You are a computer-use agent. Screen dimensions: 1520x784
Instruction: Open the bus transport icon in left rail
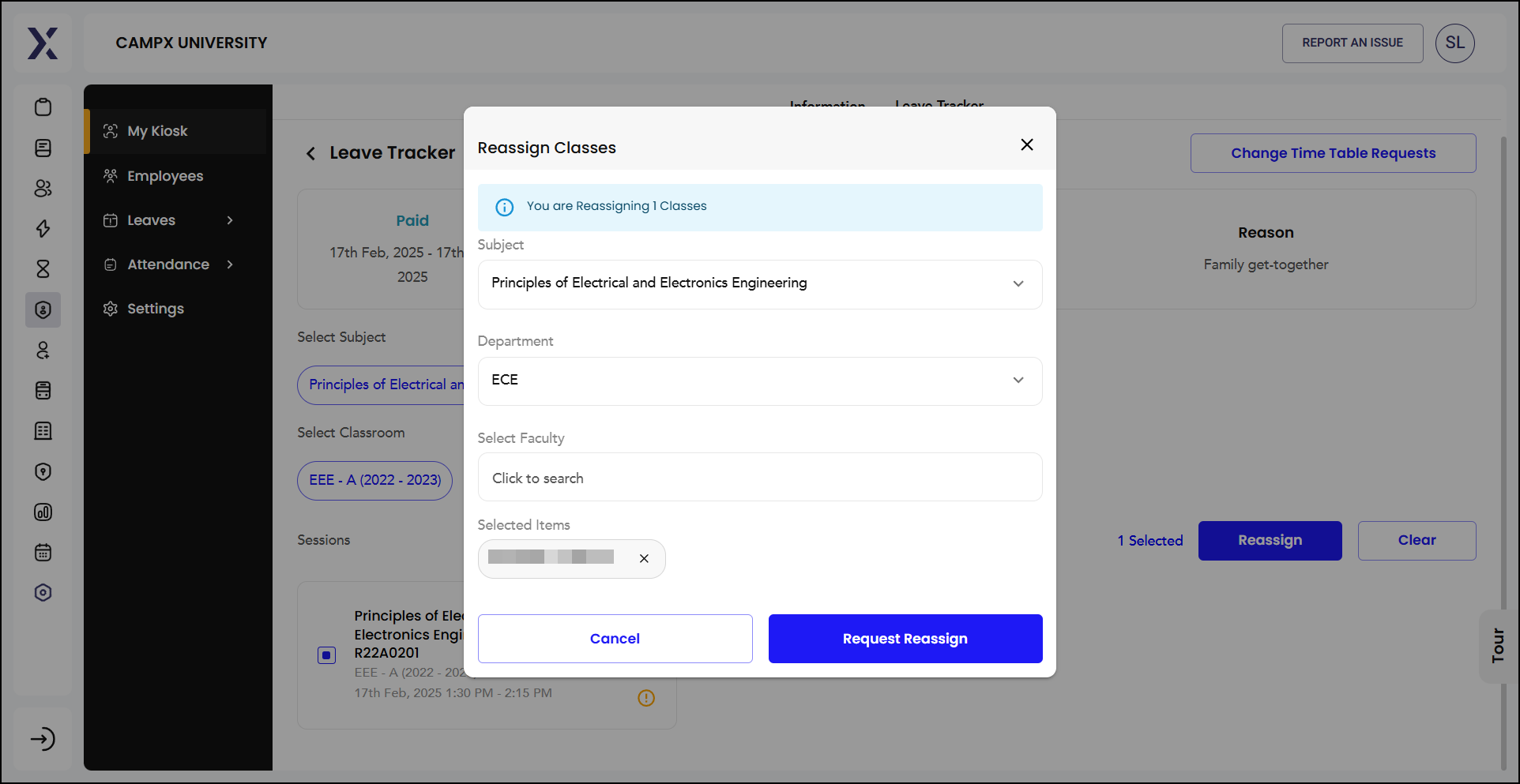pyautogui.click(x=43, y=390)
